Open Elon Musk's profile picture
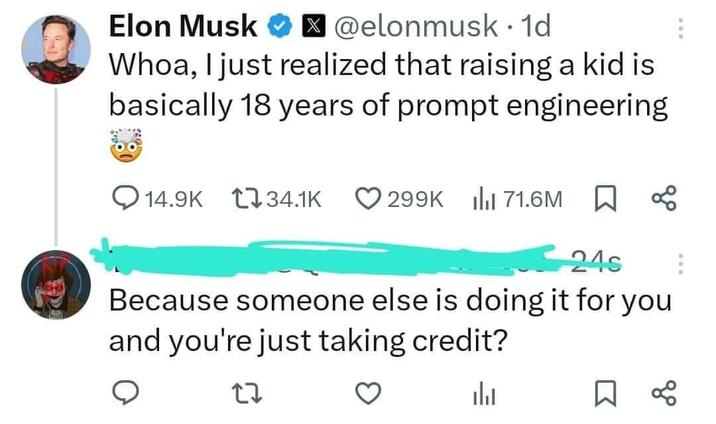The width and height of the screenshot is (716, 424). click(x=56, y=50)
